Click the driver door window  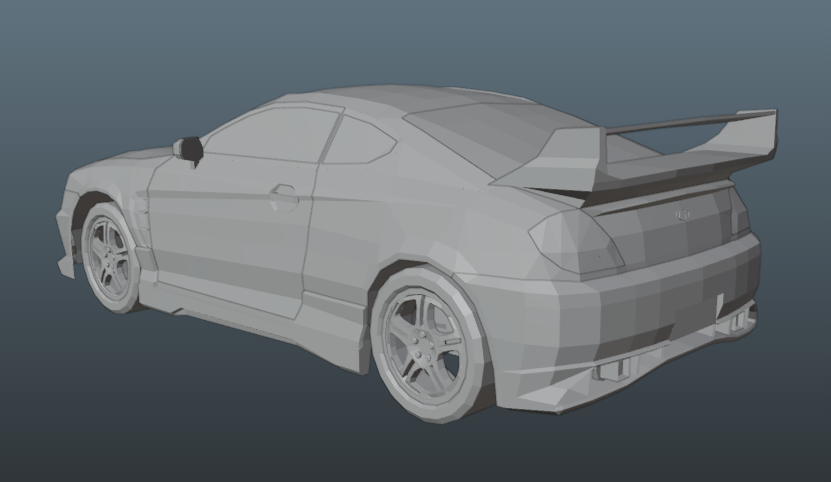click(x=274, y=134)
